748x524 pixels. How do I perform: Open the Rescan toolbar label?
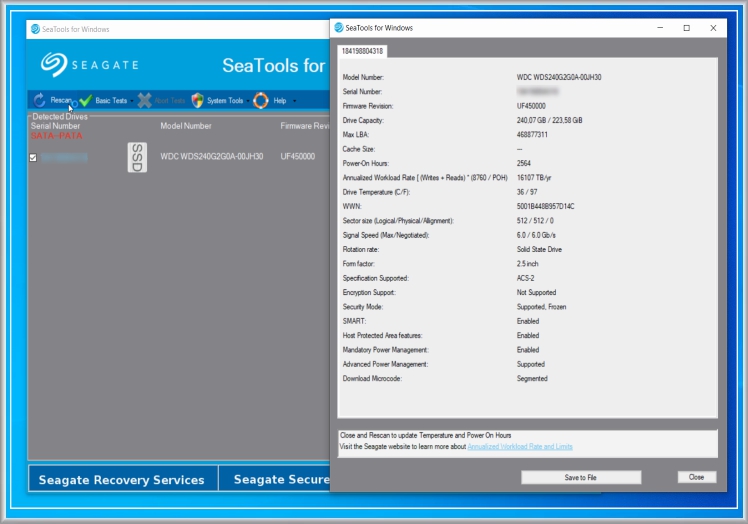click(61, 100)
